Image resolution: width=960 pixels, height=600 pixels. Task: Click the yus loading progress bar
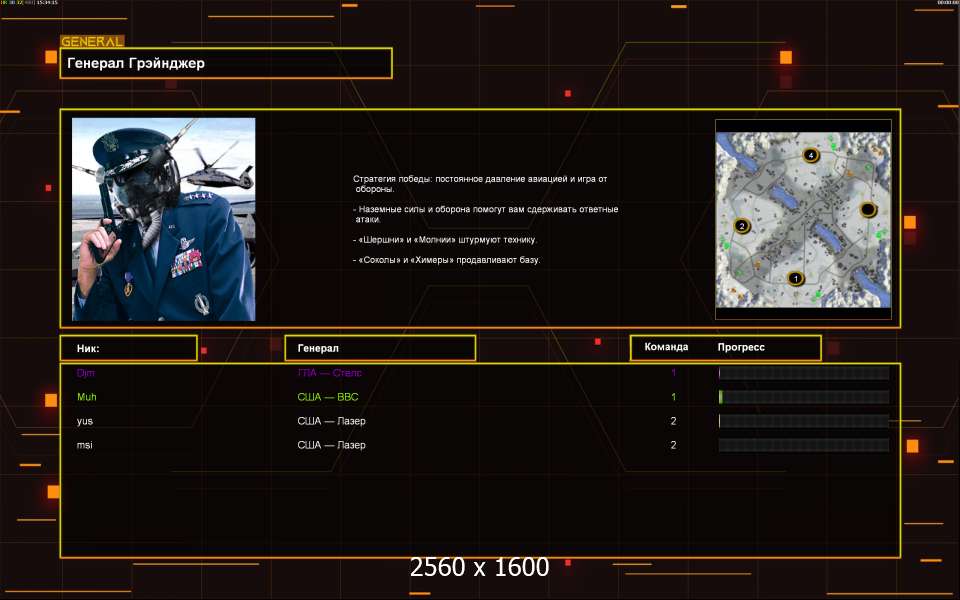click(x=803, y=421)
